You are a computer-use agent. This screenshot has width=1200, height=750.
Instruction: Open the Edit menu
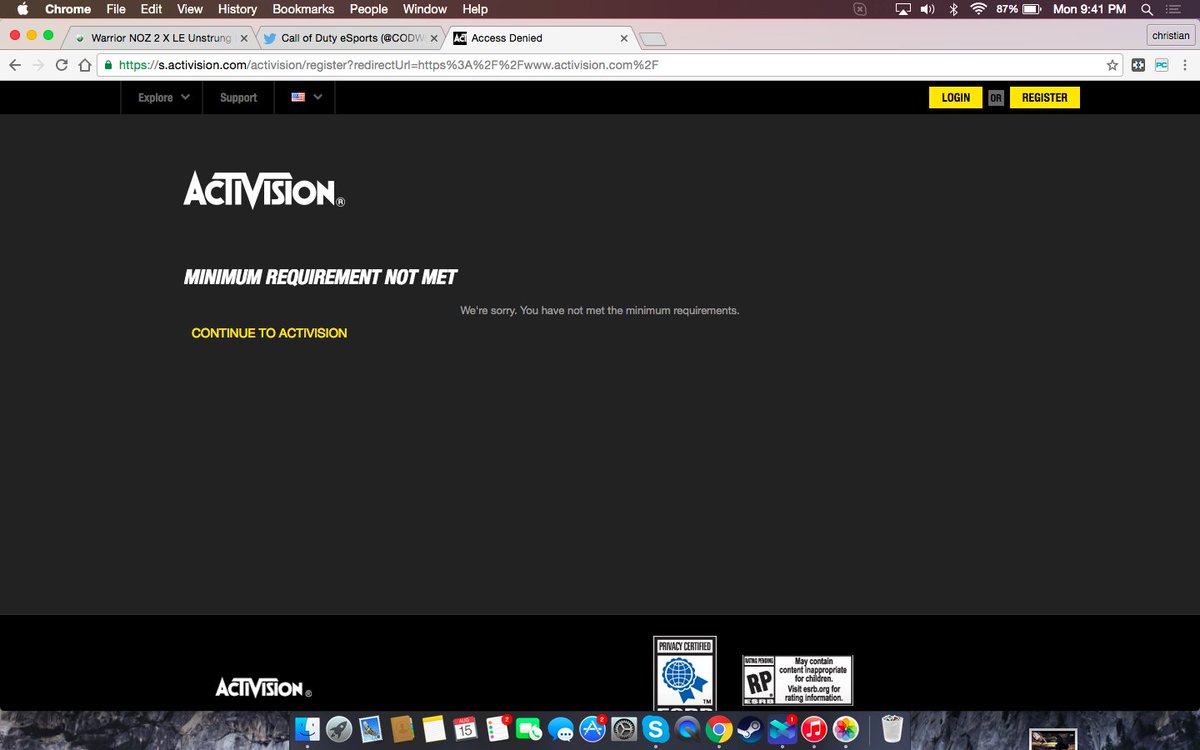click(x=151, y=9)
